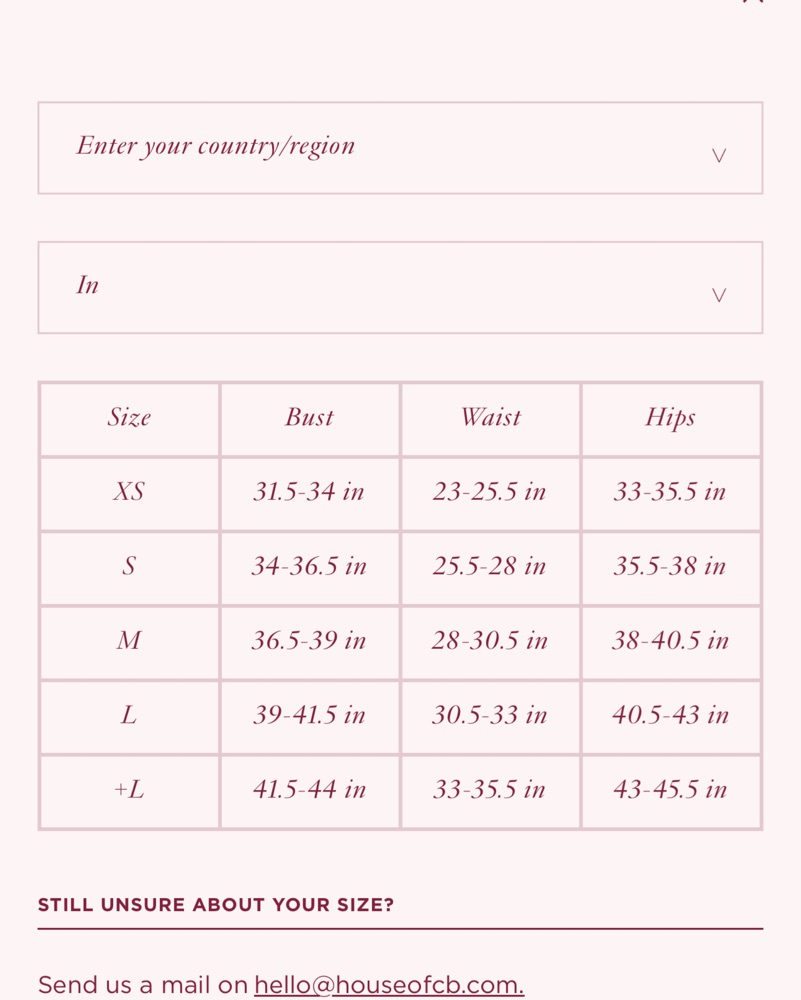Image resolution: width=801 pixels, height=1000 pixels.
Task: Select the 43-45.5 in hips cell
Action: click(671, 792)
